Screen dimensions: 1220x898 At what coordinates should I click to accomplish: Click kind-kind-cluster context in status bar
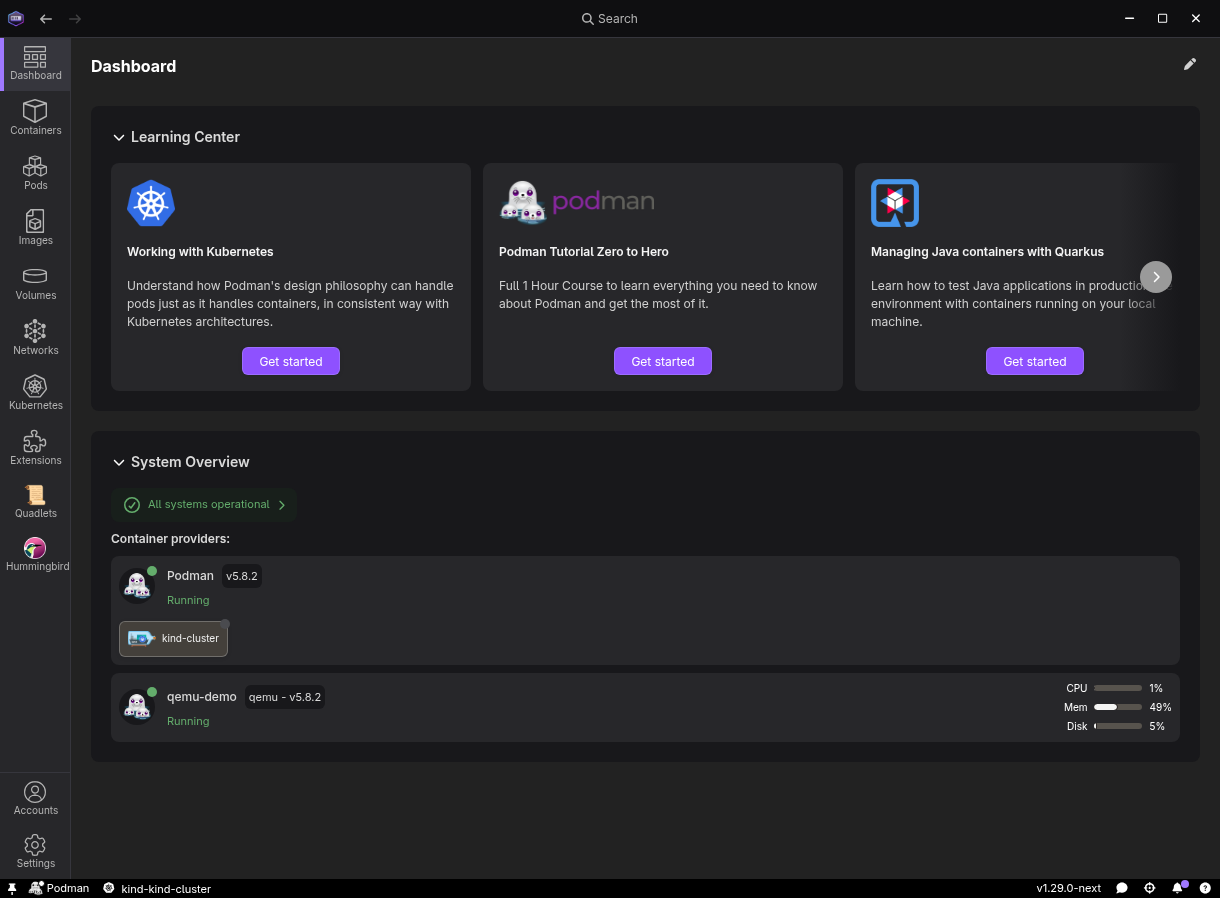[157, 888]
